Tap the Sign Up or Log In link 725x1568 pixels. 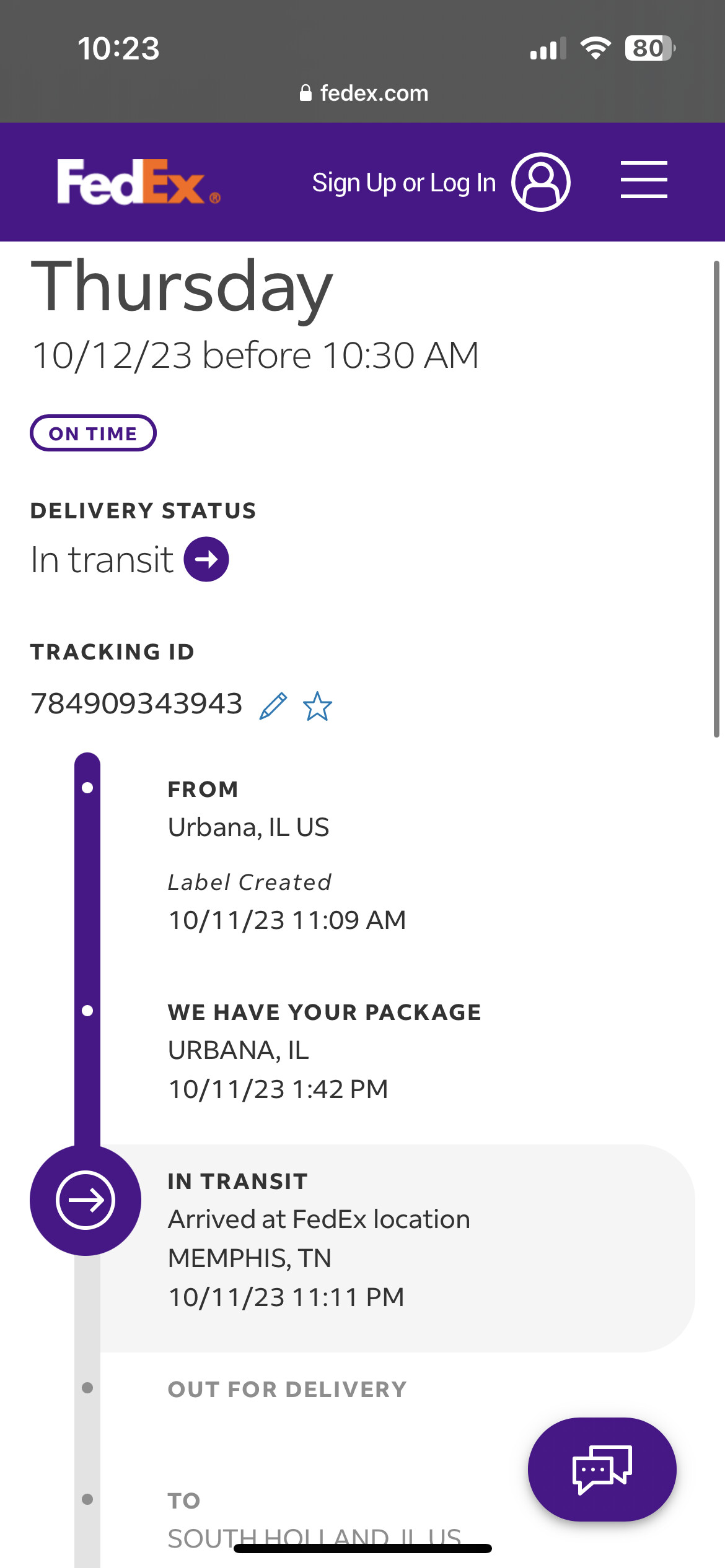pos(403,183)
